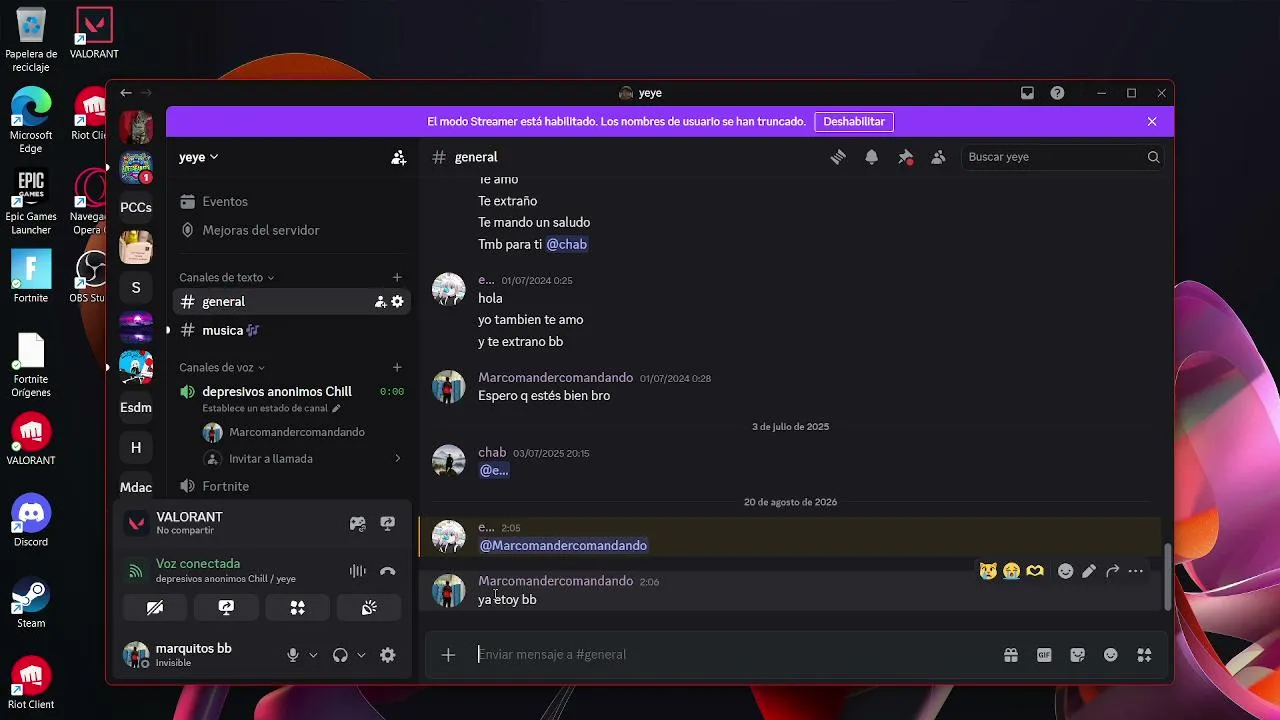
Task: Invite people using icon beside yeye header
Action: [398, 157]
